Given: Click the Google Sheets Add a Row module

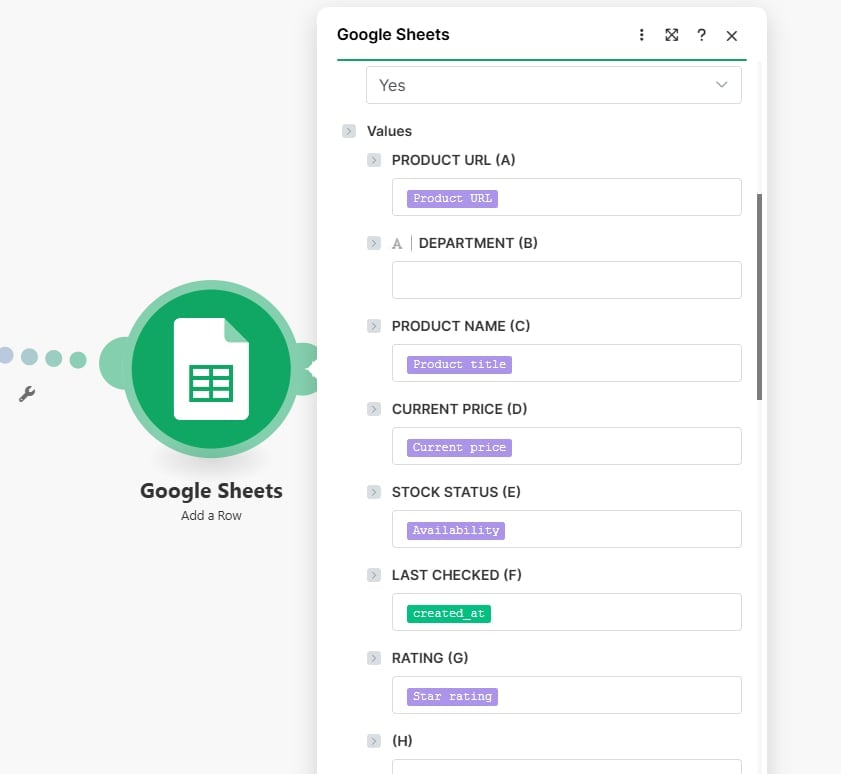Looking at the screenshot, I should click(x=211, y=368).
